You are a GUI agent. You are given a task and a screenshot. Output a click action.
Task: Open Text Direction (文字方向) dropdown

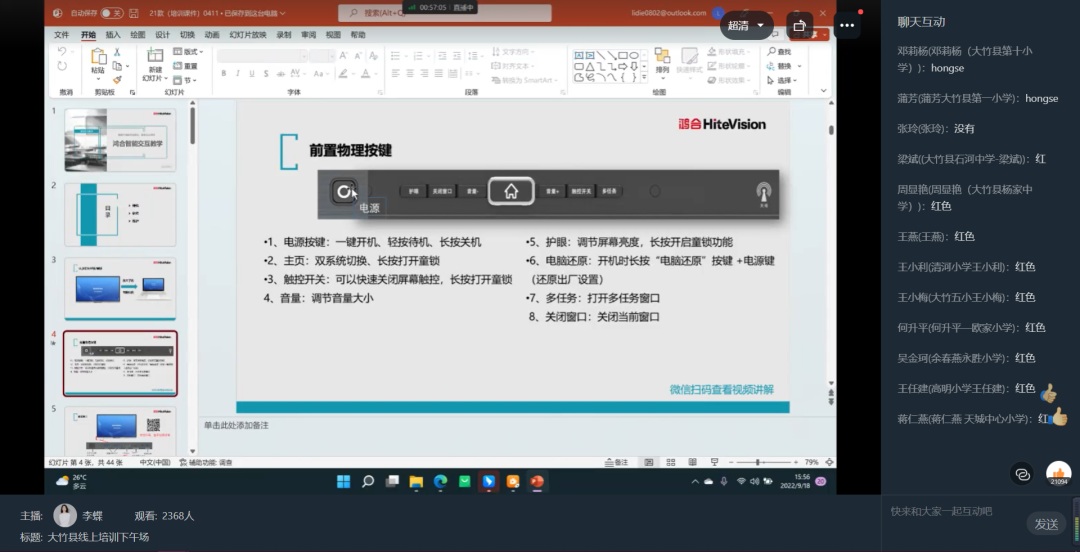tap(513, 52)
